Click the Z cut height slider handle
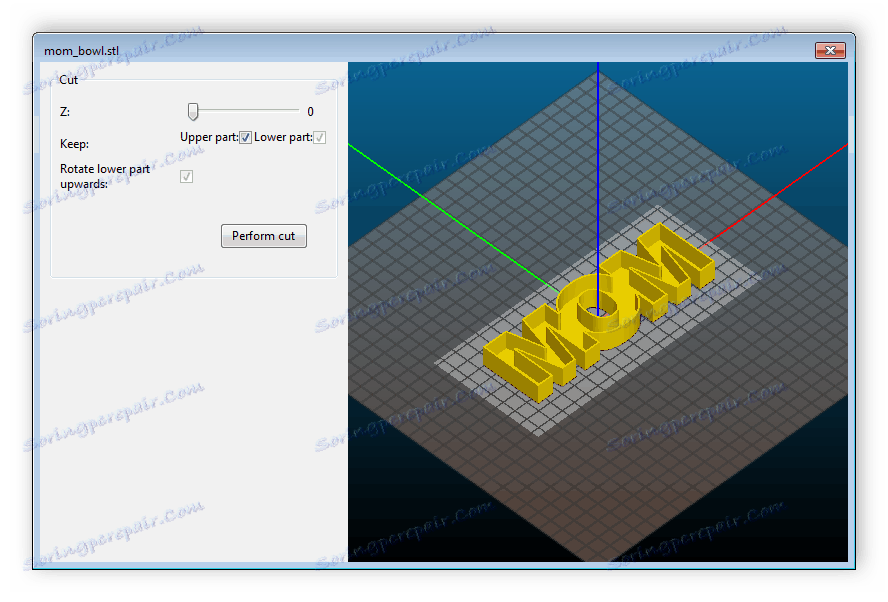This screenshot has height=602, width=888. coord(193,112)
